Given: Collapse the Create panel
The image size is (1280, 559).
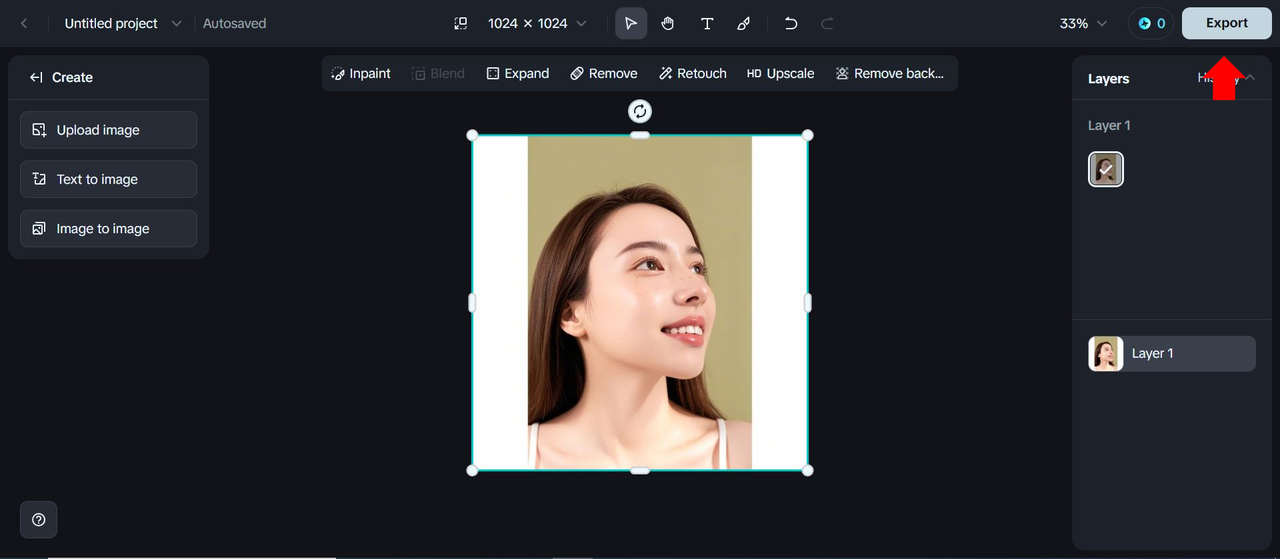Looking at the screenshot, I should click(37, 77).
